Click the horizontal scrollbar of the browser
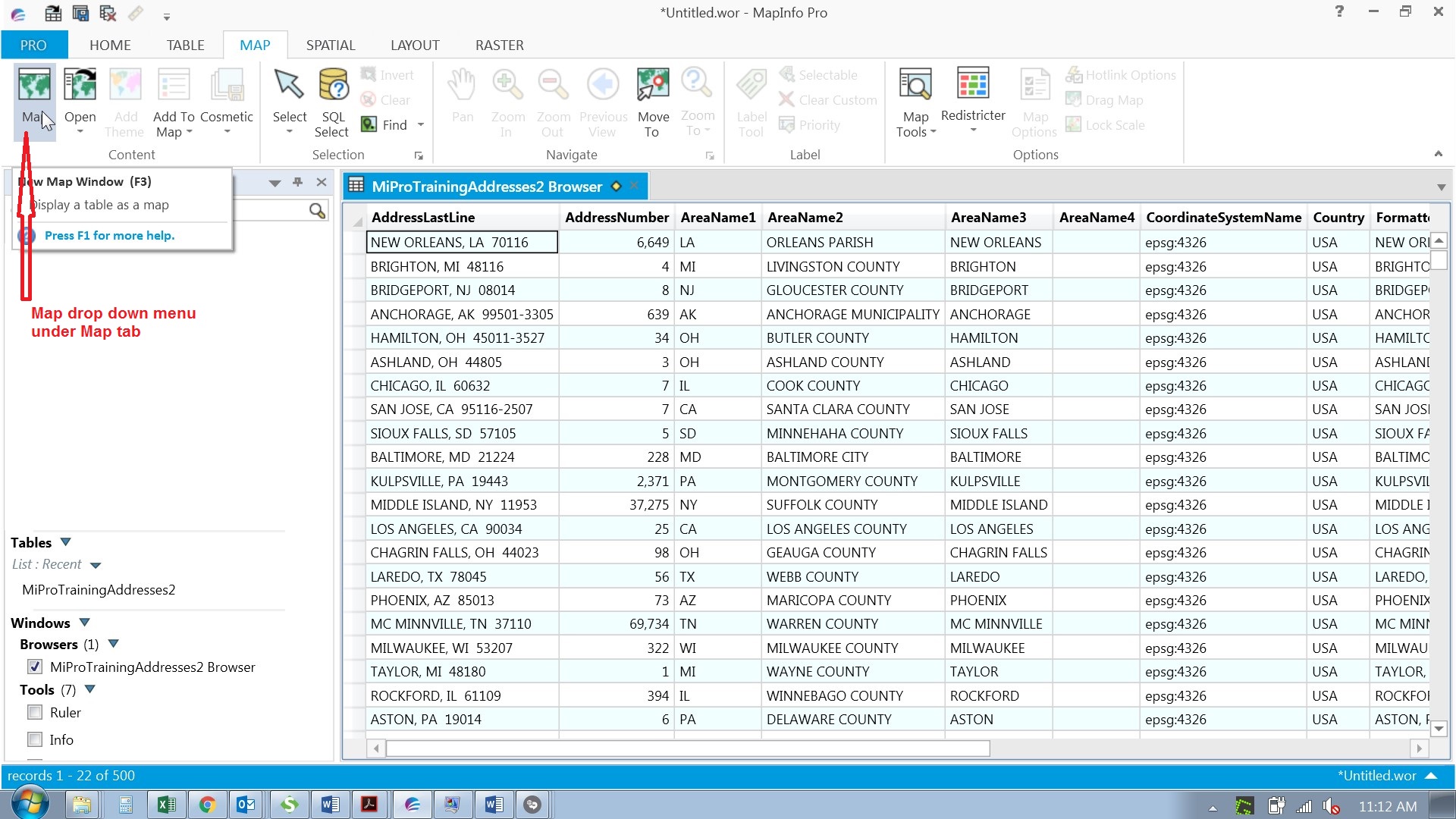 tap(688, 748)
